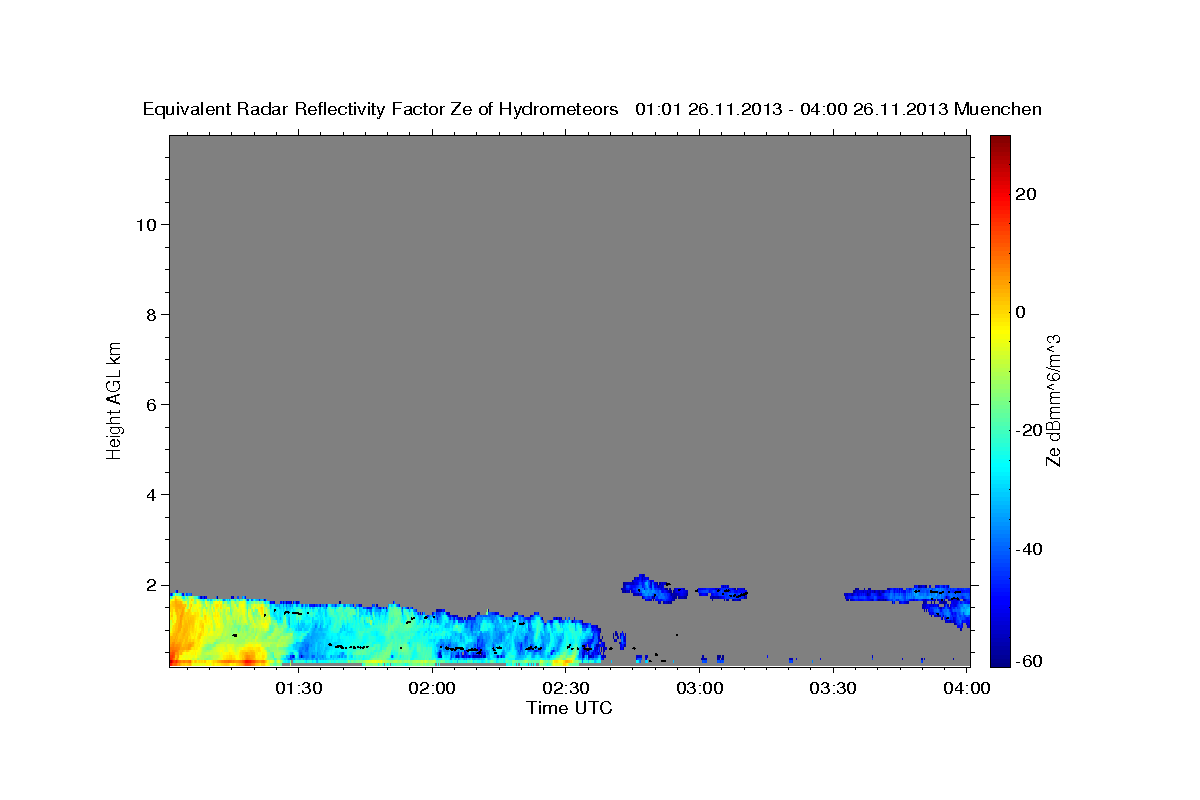Image resolution: width=1200 pixels, height=800 pixels.
Task: Click the height tick label 2
Action: [x=149, y=585]
